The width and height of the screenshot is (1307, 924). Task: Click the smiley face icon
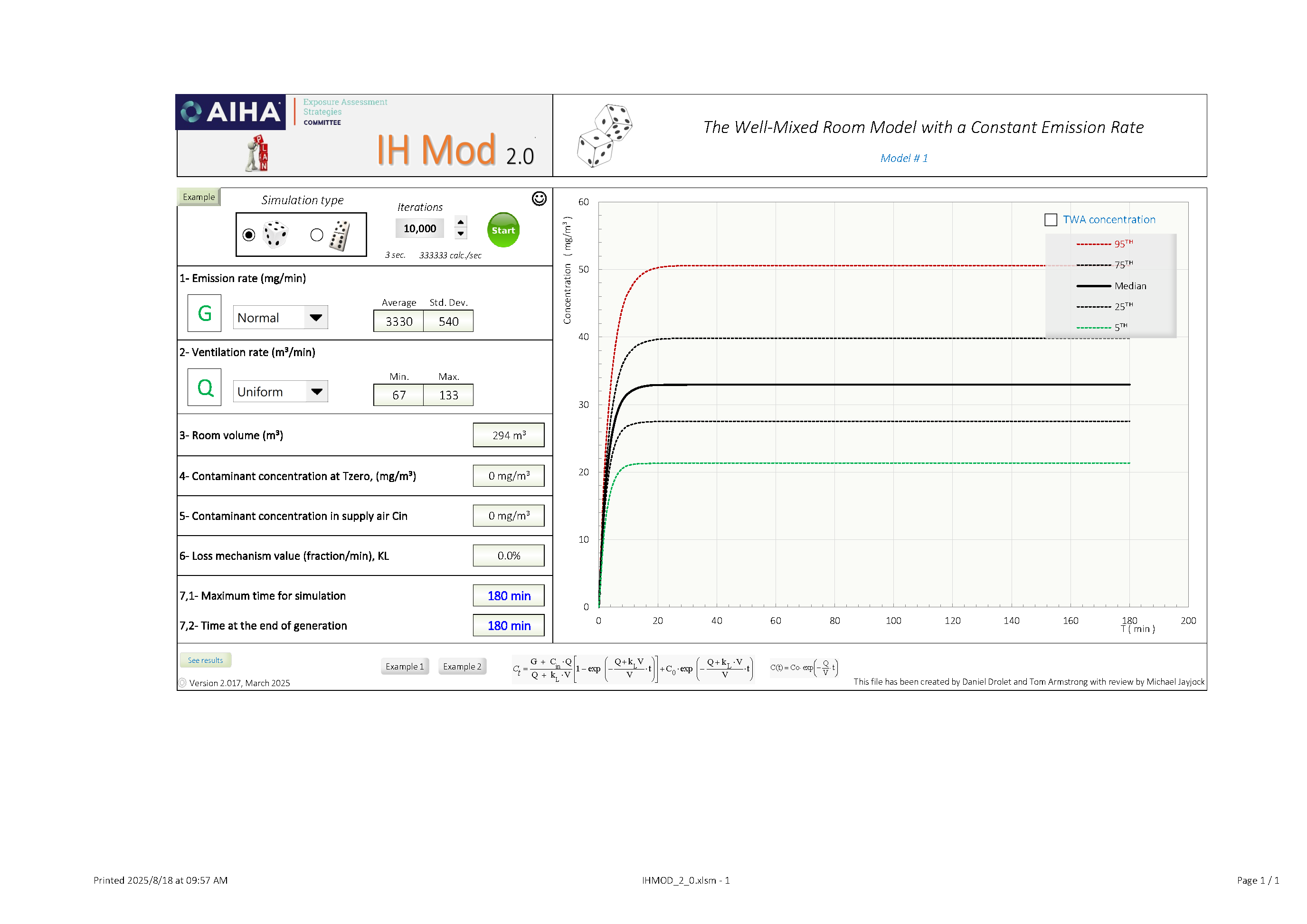tap(539, 198)
